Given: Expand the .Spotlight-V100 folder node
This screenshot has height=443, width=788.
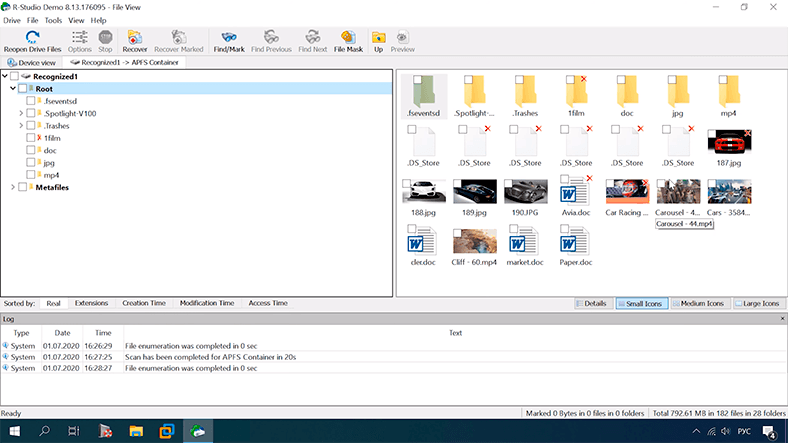Looking at the screenshot, I should pos(21,114).
